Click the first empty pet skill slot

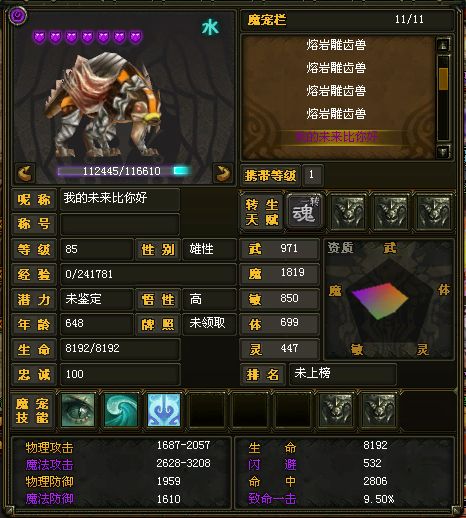tap(207, 410)
